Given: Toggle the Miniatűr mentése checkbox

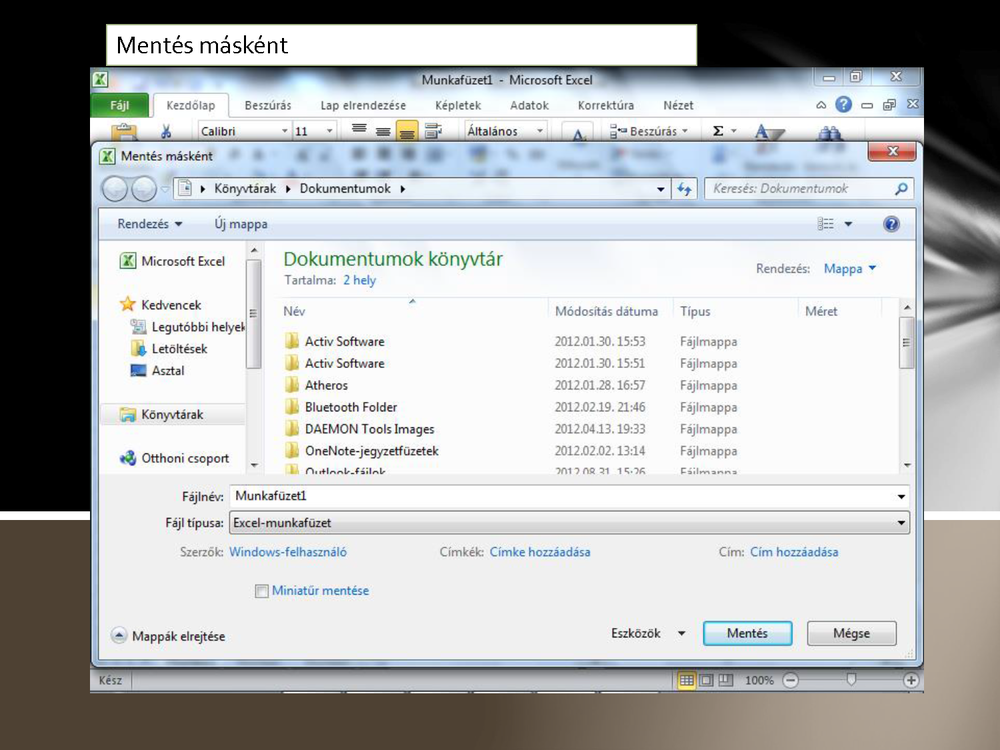Looking at the screenshot, I should click(x=261, y=591).
